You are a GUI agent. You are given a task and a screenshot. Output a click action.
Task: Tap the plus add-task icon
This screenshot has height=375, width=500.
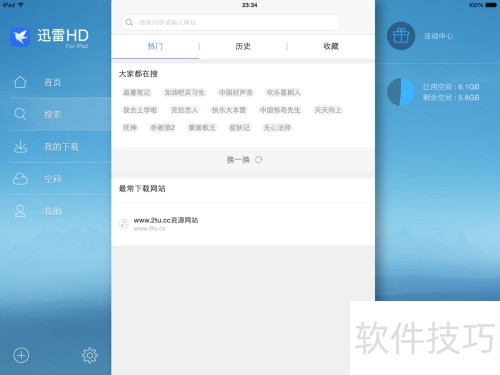click(21, 355)
